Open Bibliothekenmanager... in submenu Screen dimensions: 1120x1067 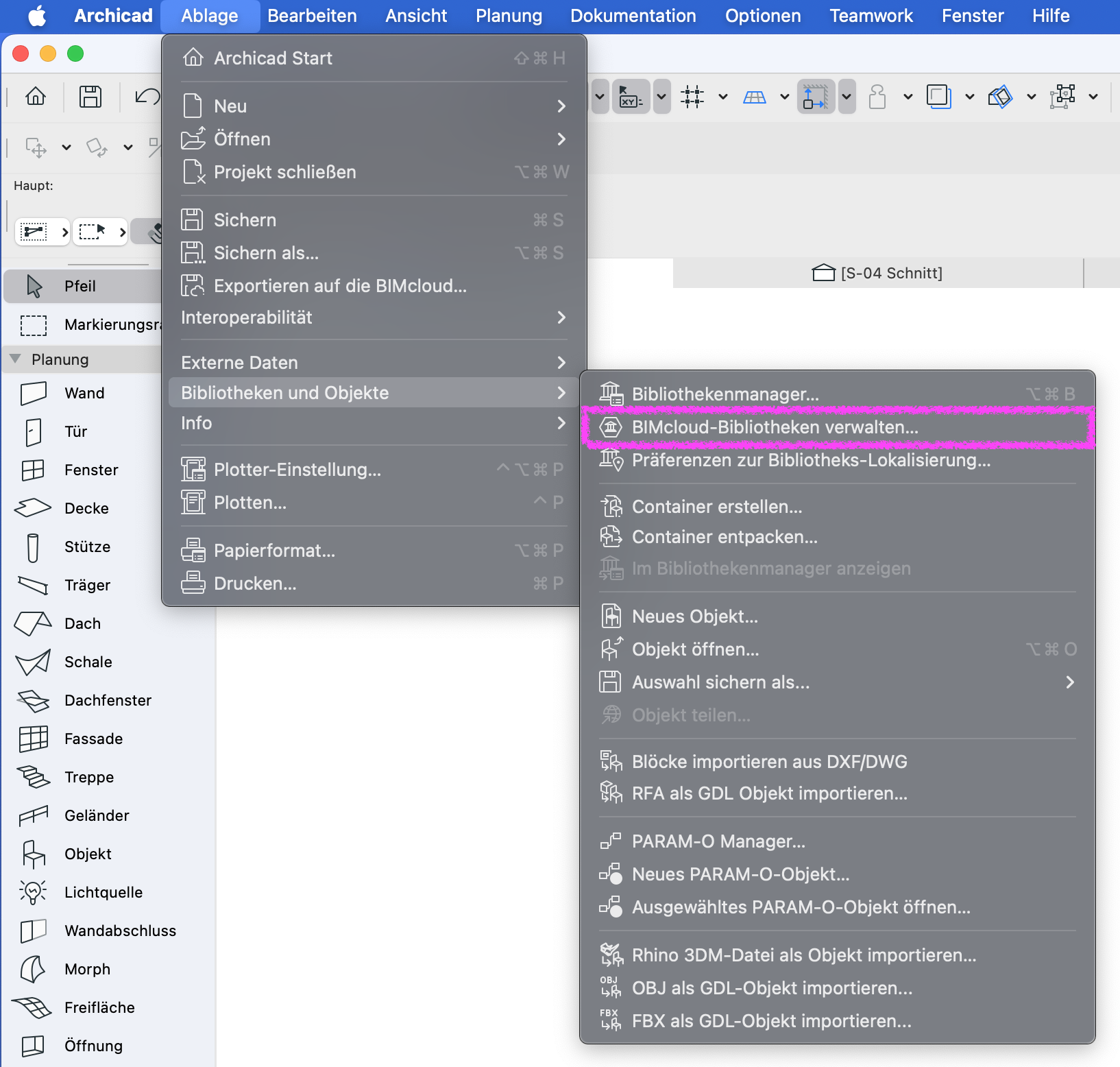point(838,394)
